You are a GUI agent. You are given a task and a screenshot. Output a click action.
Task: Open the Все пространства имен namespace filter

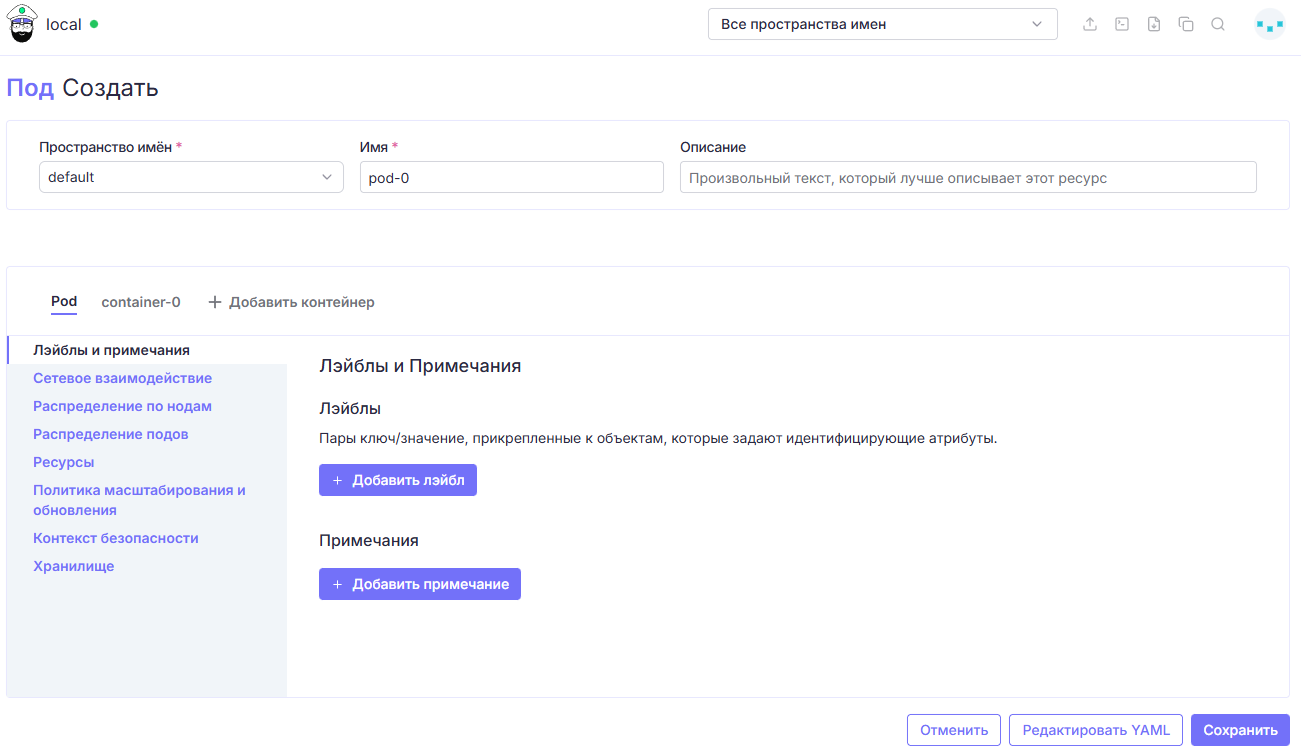coord(882,24)
